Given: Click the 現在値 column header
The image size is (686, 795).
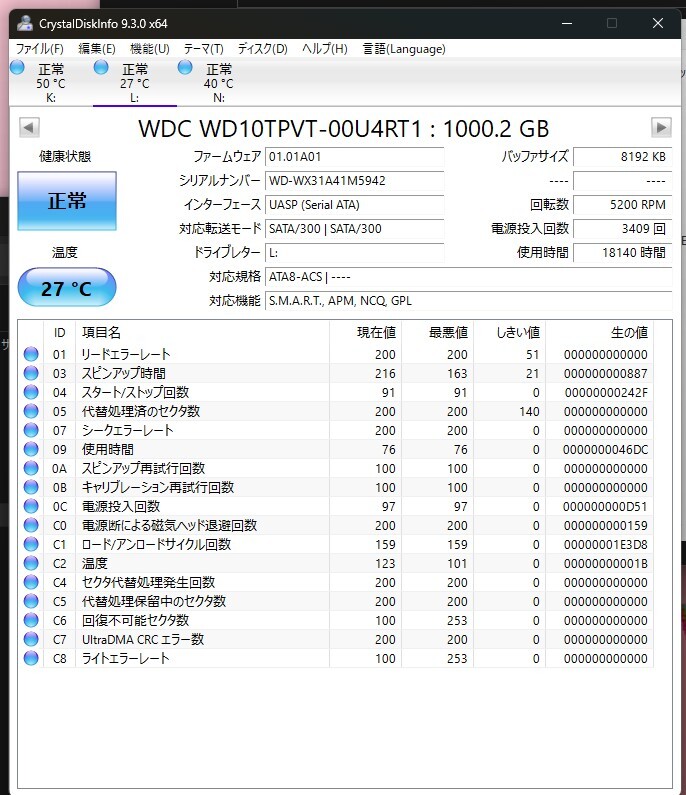Looking at the screenshot, I should (x=366, y=333).
